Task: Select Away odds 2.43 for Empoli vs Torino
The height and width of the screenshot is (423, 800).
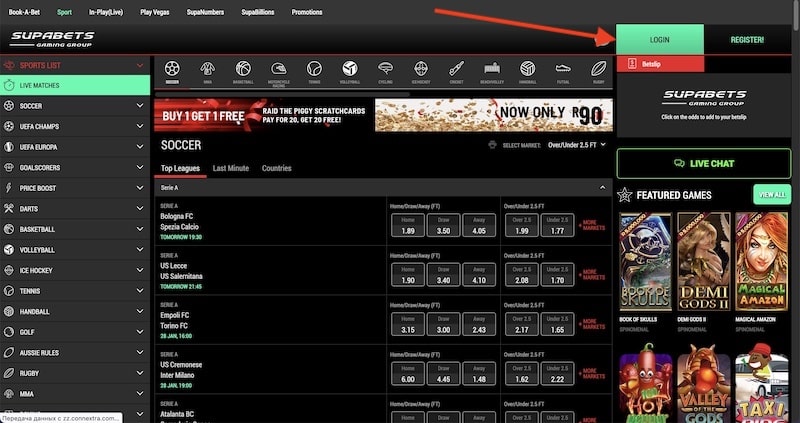Action: click(479, 325)
